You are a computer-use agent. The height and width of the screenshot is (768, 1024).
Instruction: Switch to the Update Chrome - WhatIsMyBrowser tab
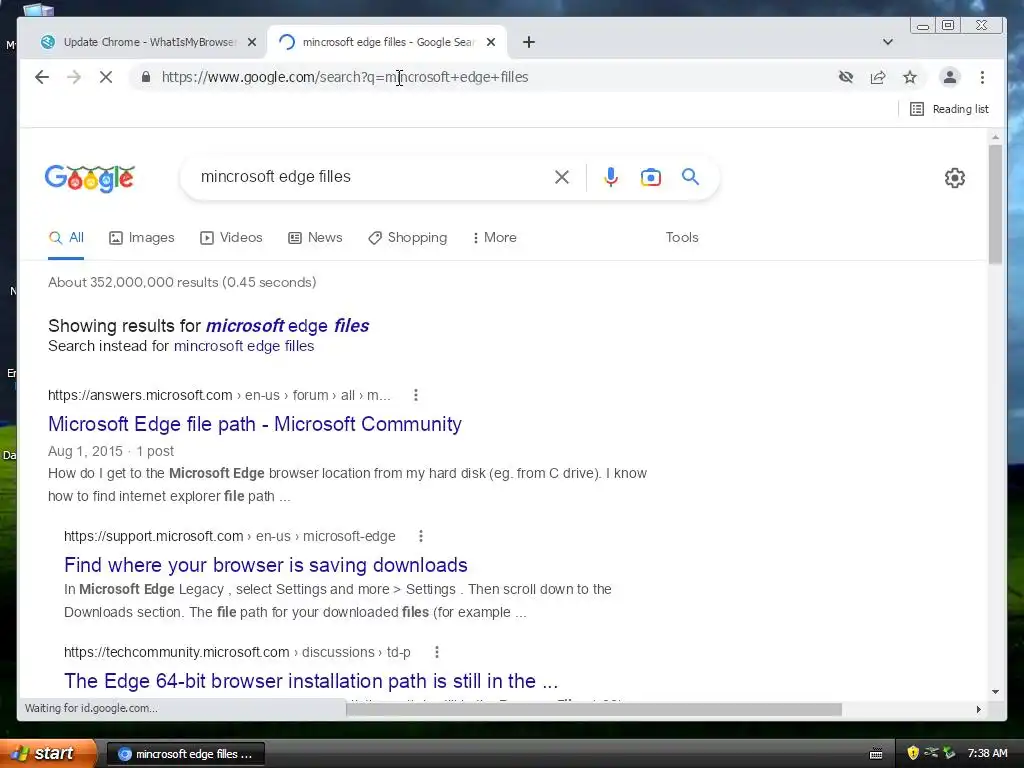click(150, 42)
